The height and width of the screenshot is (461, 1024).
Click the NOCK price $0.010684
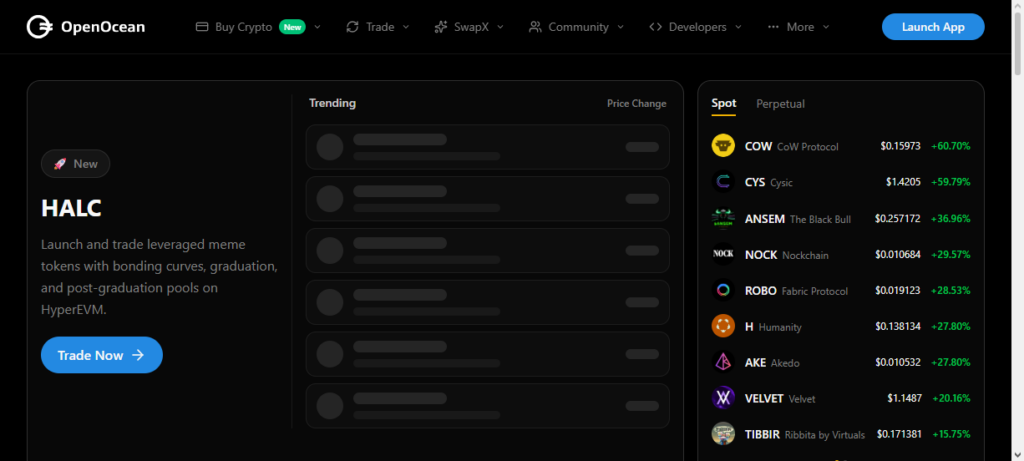(898, 255)
